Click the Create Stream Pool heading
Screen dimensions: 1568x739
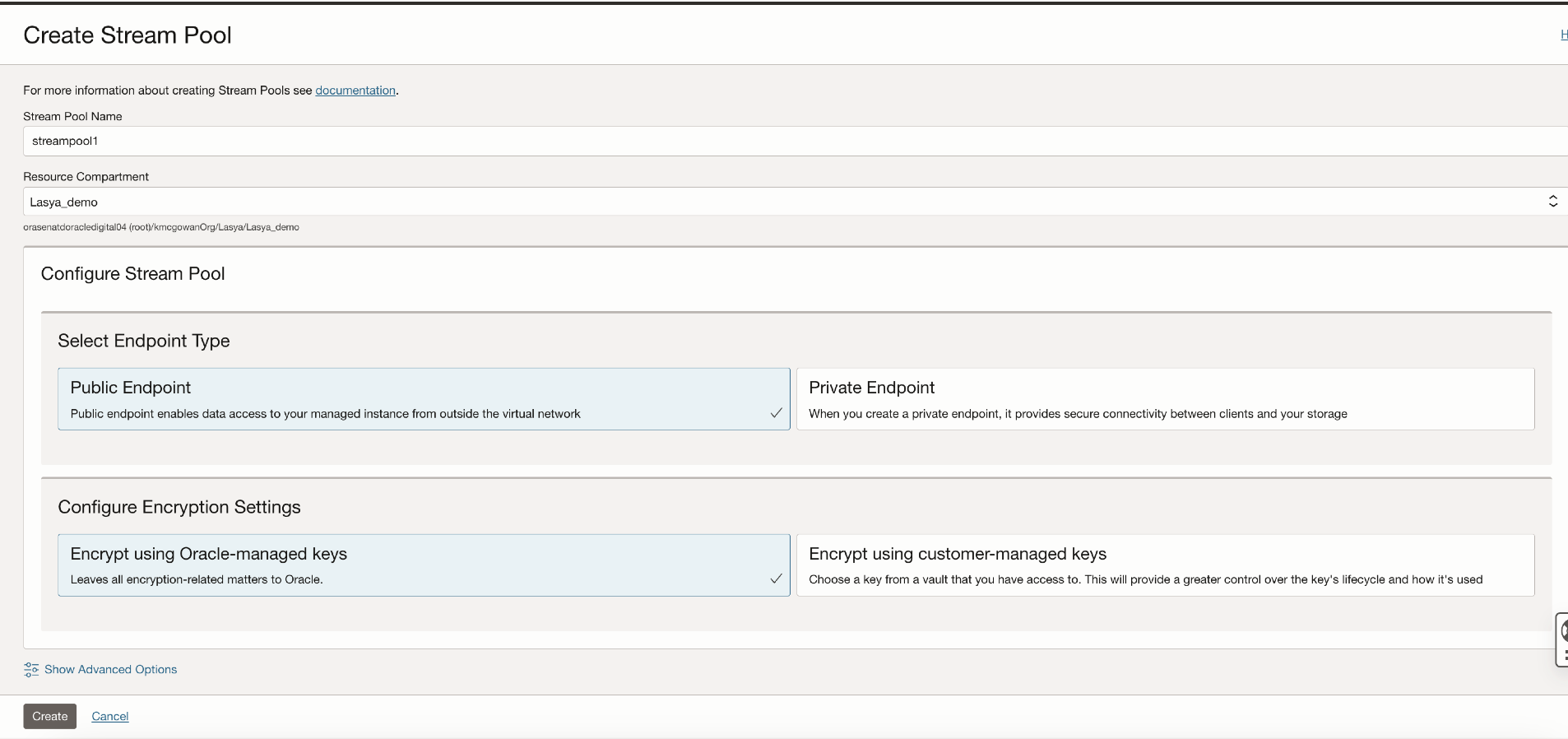click(x=128, y=35)
